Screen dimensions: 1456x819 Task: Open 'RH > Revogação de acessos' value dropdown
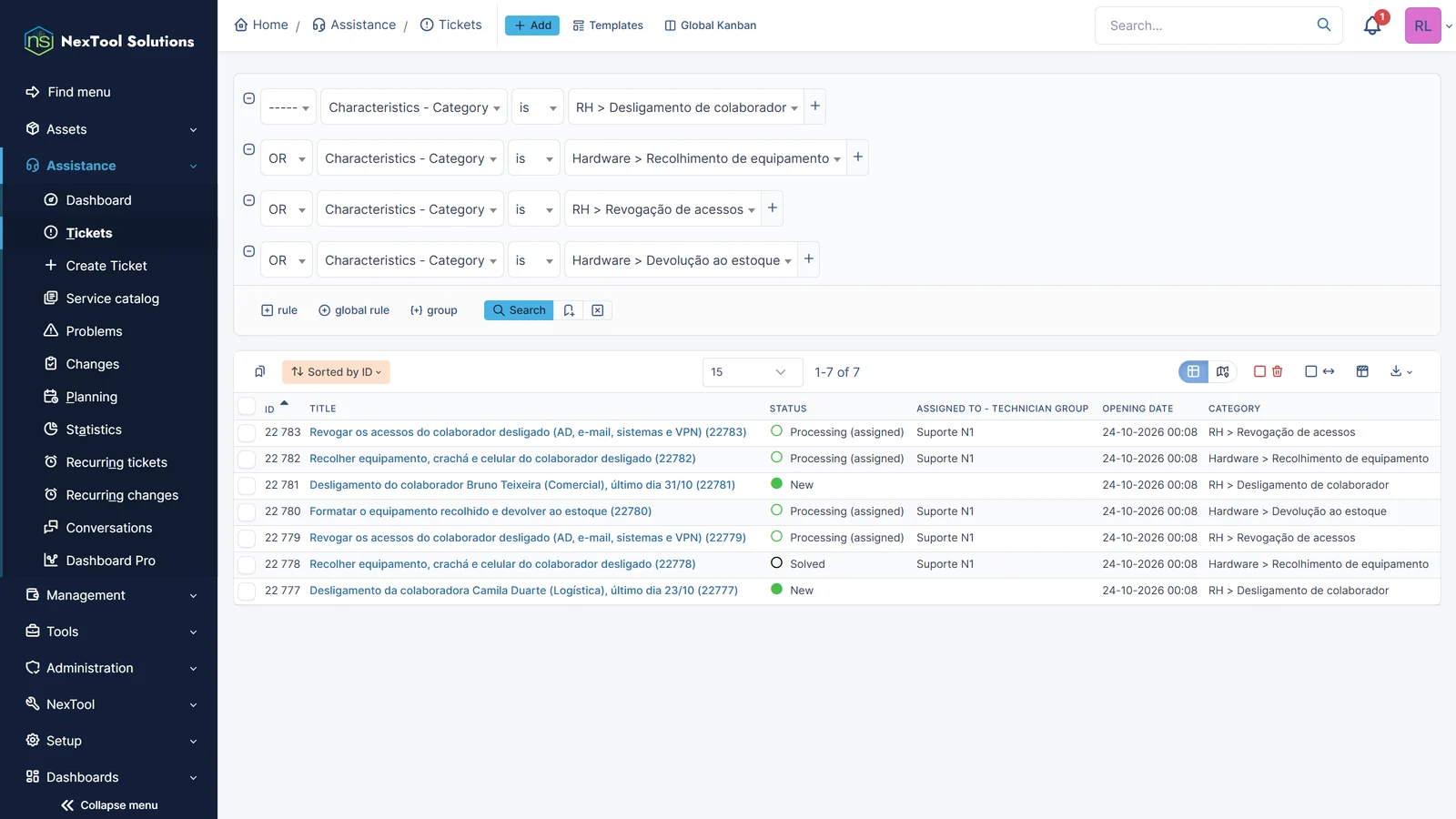pyautogui.click(x=663, y=209)
